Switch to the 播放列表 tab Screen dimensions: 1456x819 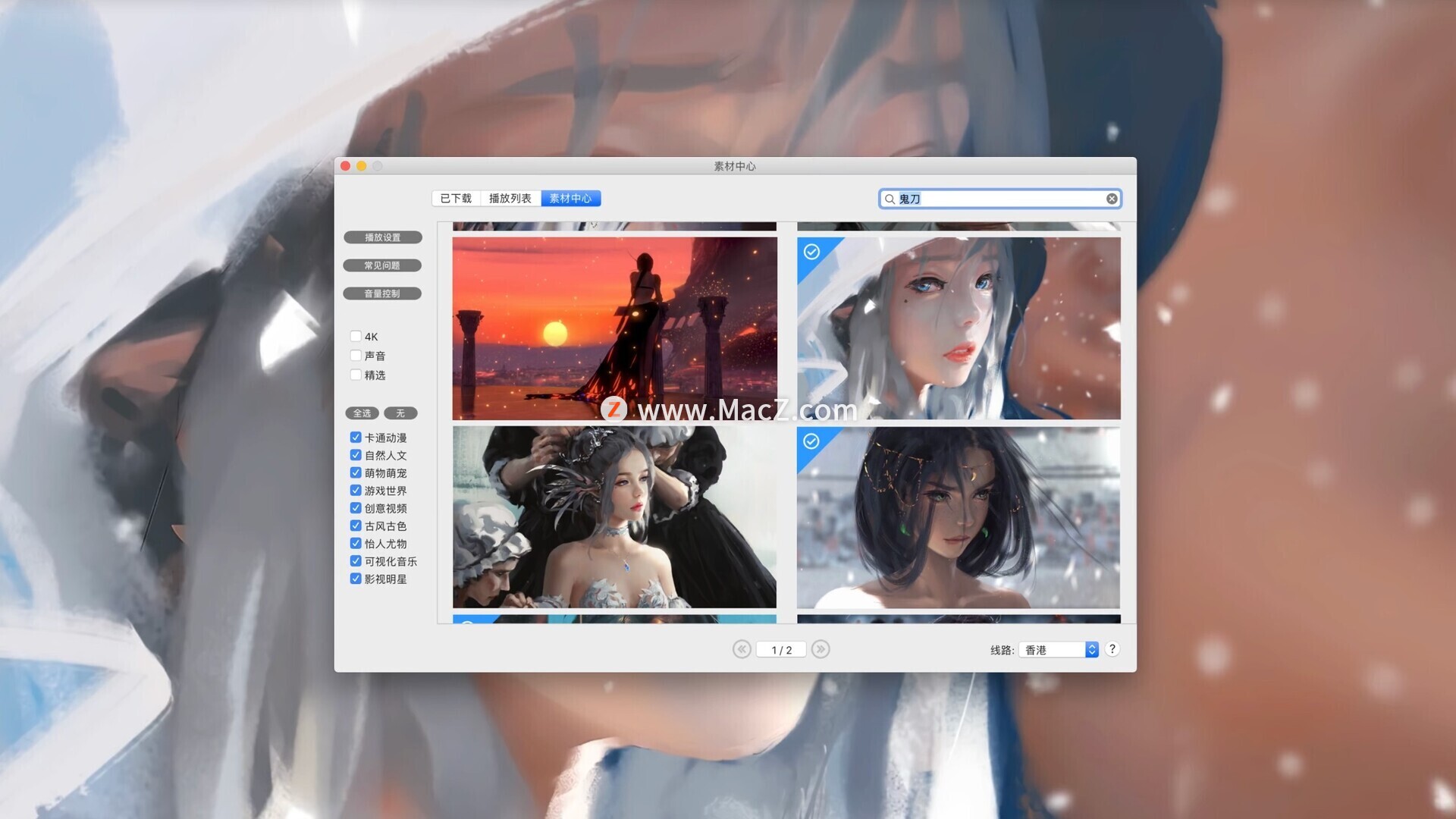[x=510, y=199]
